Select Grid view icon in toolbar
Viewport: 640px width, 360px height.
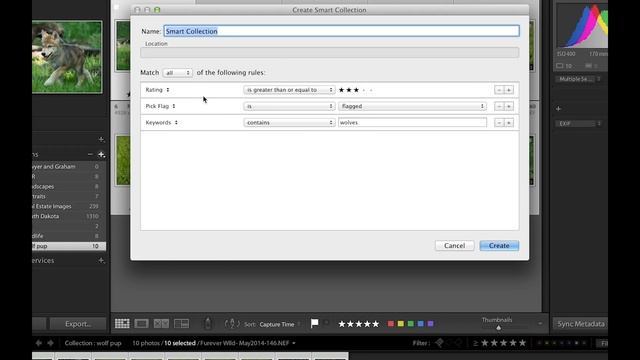tap(122, 324)
